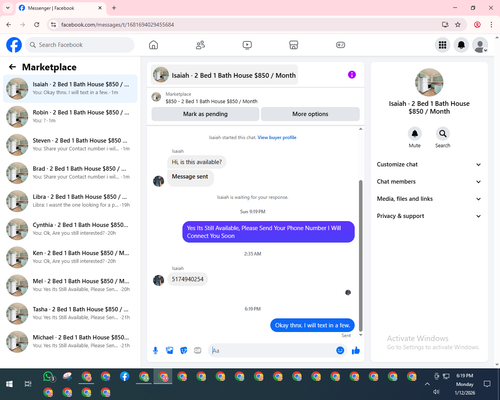Open the Marketplace storefront icon
Screen dimensions: 500x400
[x=294, y=45]
